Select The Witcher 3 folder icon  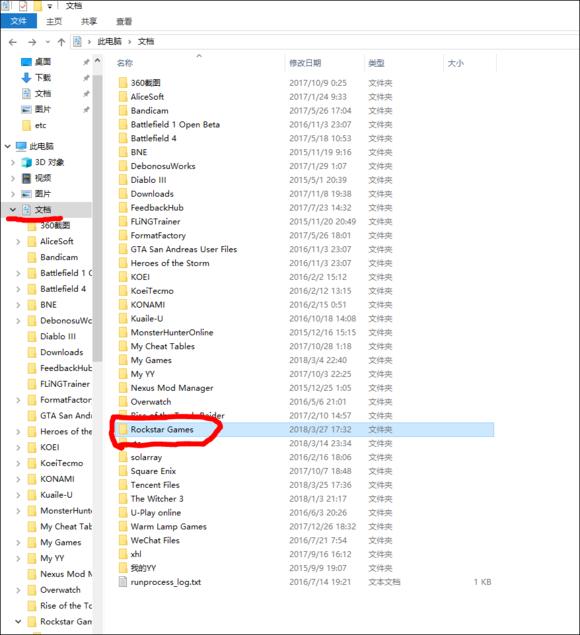[123, 499]
